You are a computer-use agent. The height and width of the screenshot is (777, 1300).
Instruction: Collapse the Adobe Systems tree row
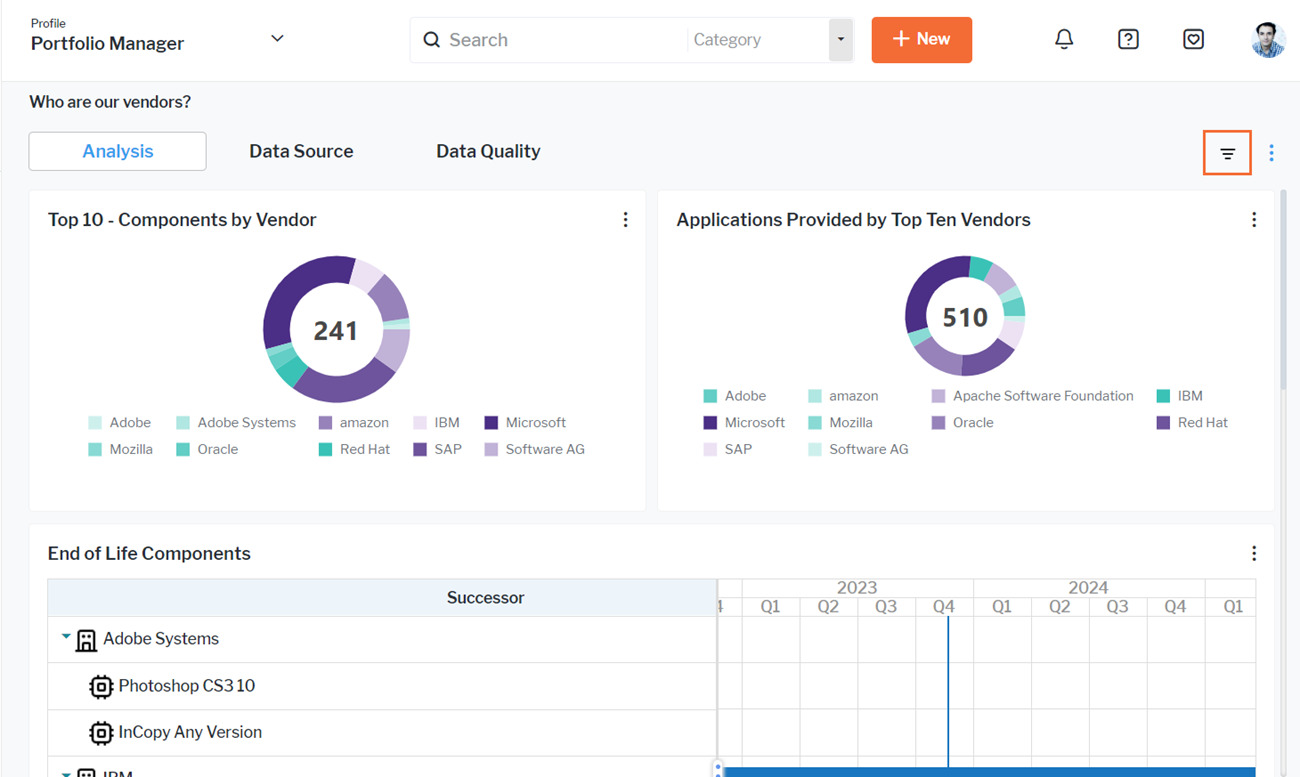(x=66, y=637)
